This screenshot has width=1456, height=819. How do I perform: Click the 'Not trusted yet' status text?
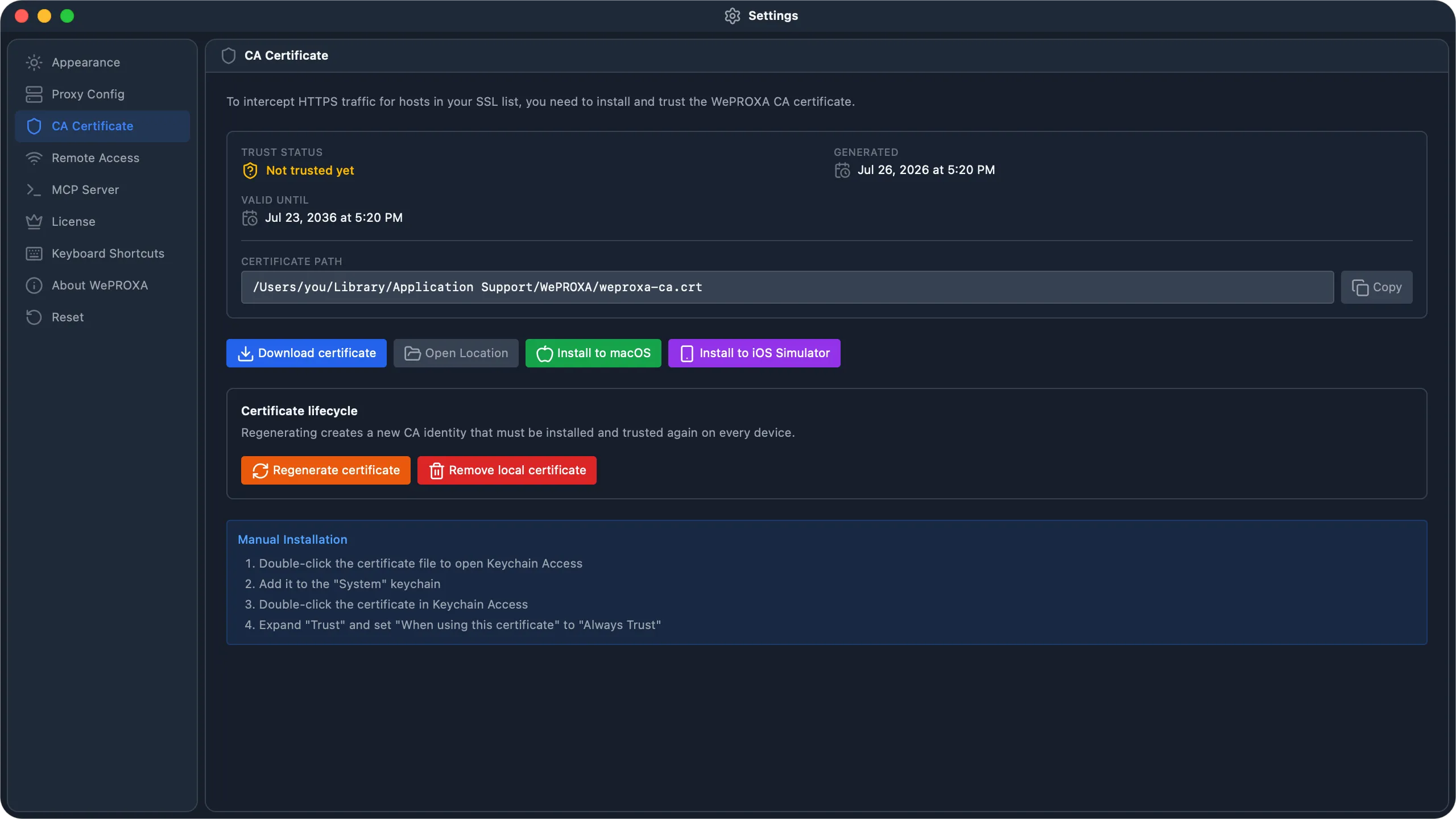[310, 171]
